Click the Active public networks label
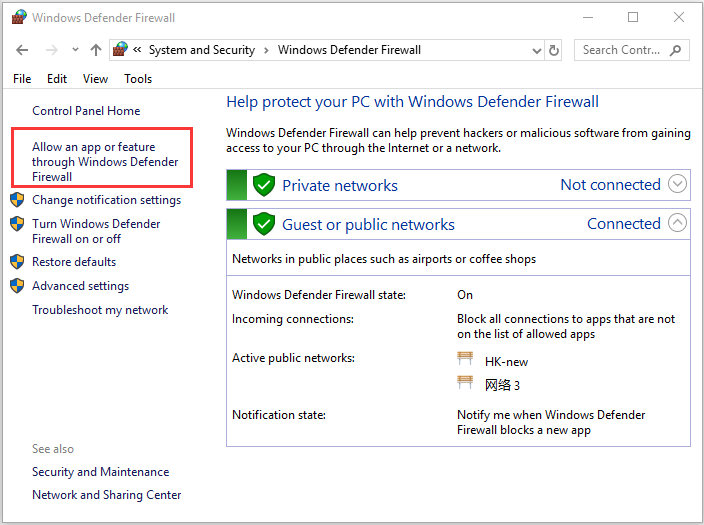This screenshot has height=525, width=704. click(293, 358)
